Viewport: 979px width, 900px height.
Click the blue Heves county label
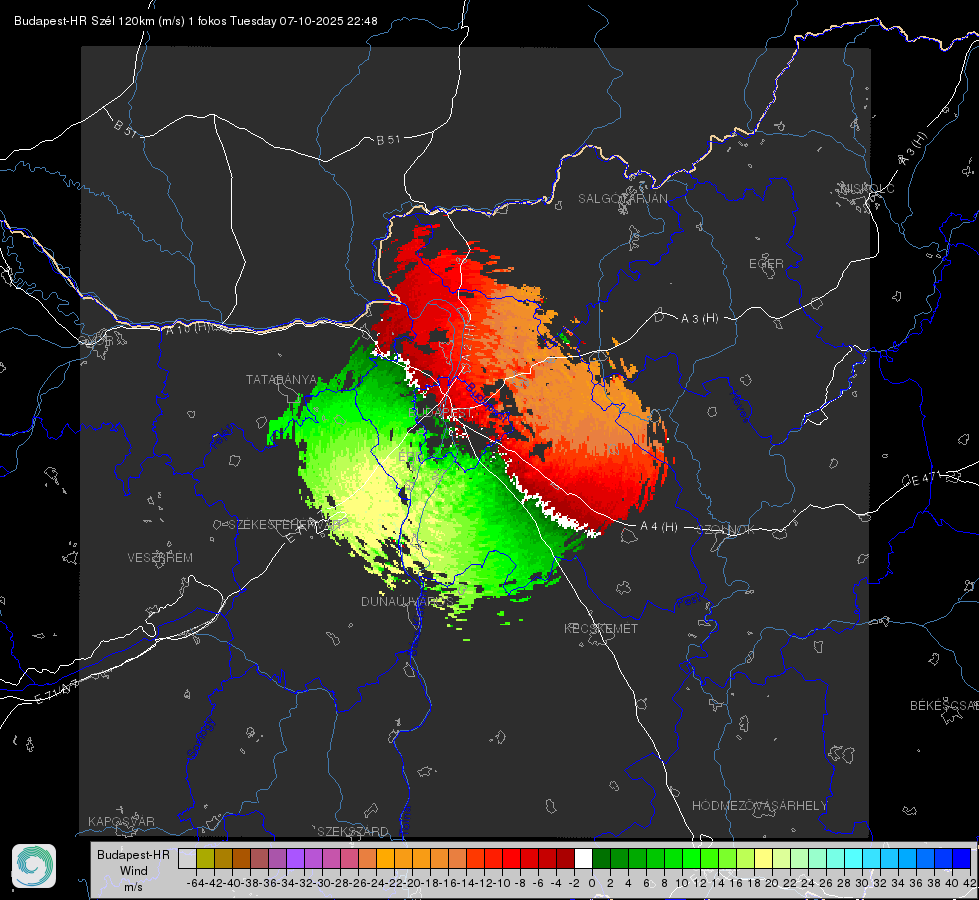click(x=739, y=407)
